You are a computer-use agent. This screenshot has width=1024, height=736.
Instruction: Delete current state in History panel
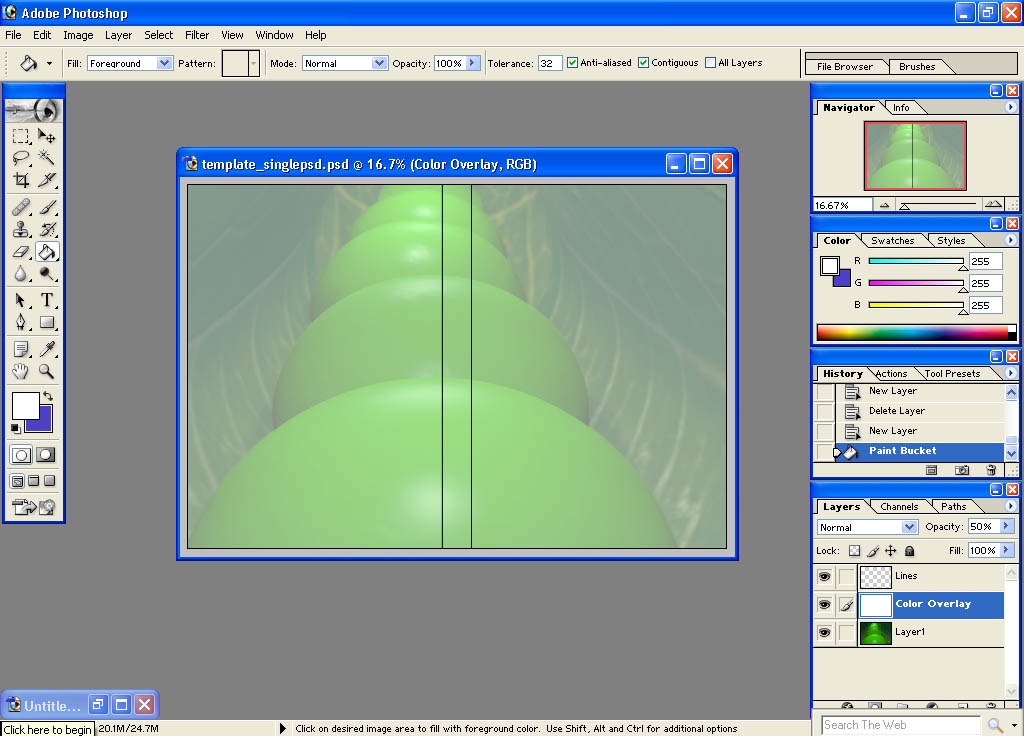pyautogui.click(x=990, y=469)
